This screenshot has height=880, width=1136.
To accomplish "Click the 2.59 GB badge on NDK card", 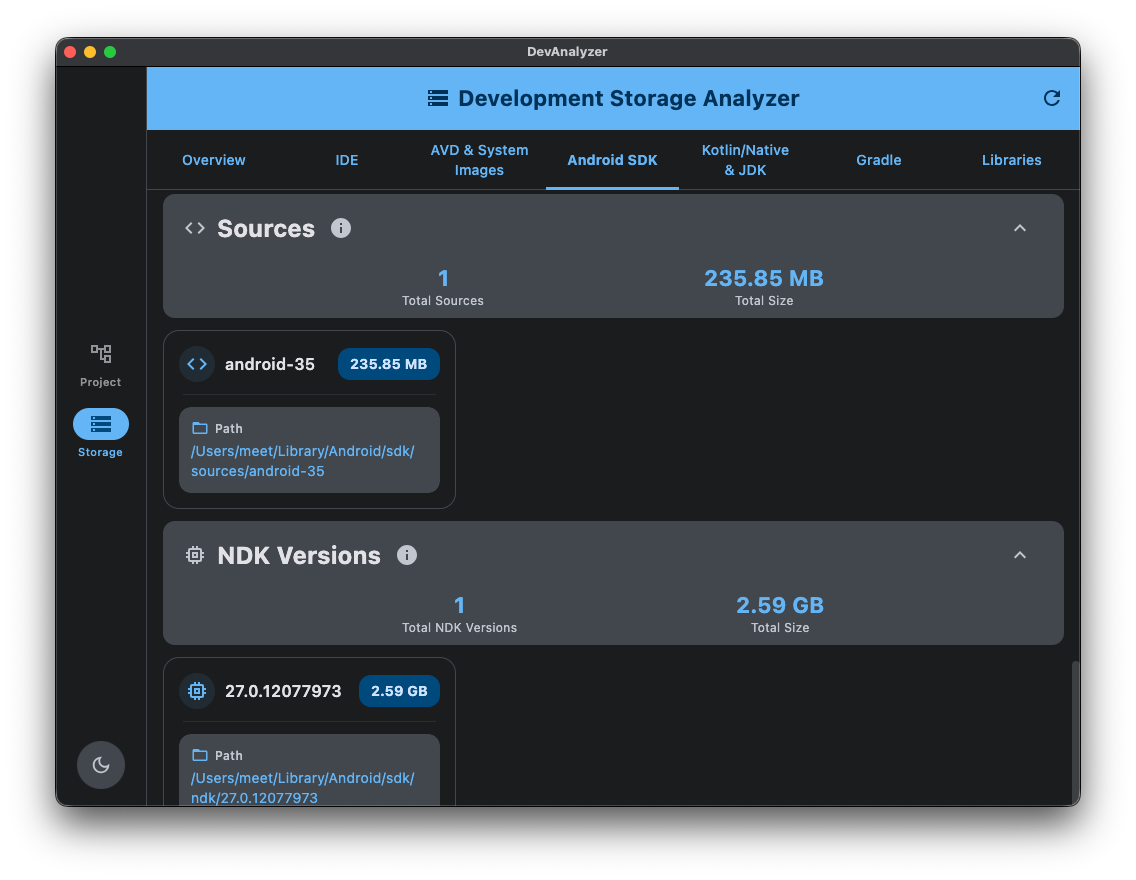I will pyautogui.click(x=399, y=691).
